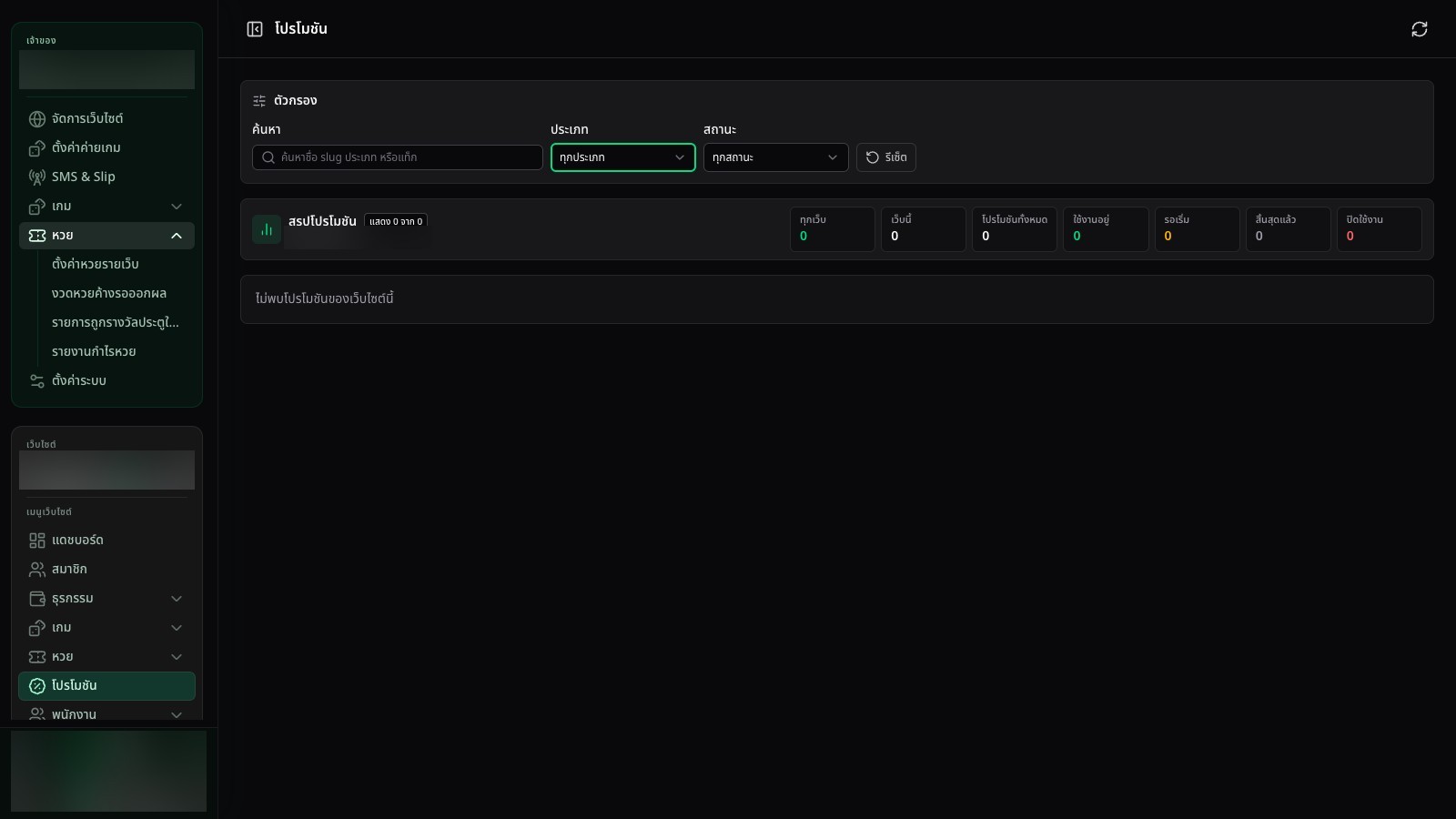Open จัดการเว็บไซต์ via globe icon
1456x819 pixels.
pos(37,119)
